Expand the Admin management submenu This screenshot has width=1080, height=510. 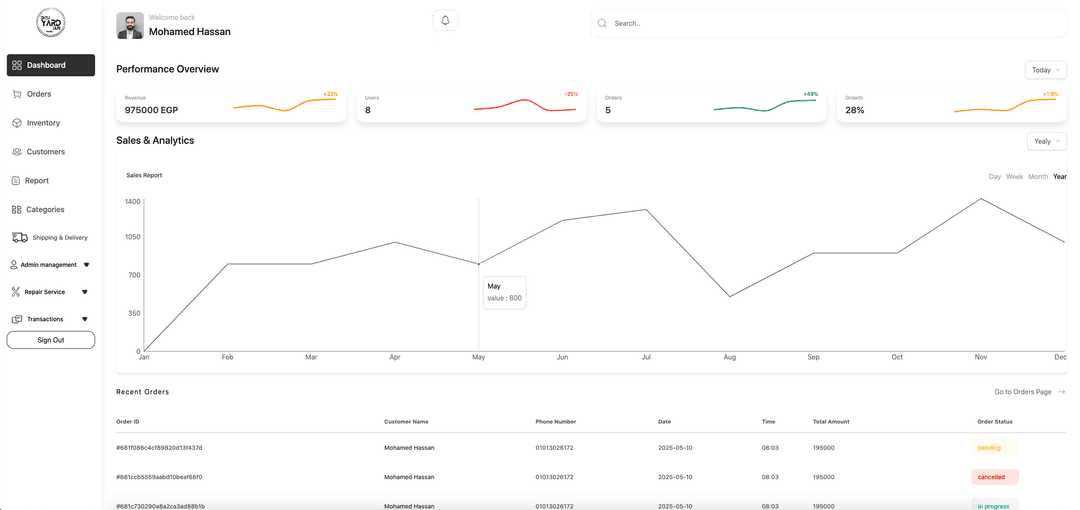[x=86, y=265]
